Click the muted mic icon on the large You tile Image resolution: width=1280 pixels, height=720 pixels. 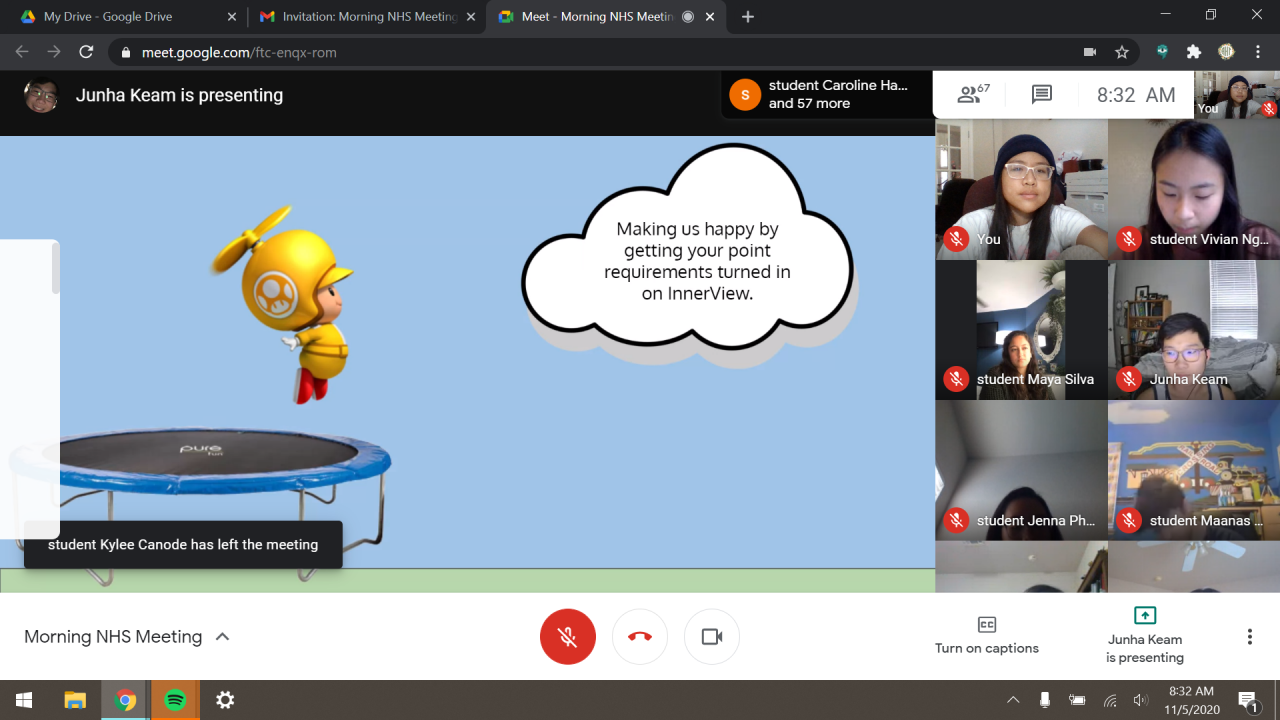957,239
